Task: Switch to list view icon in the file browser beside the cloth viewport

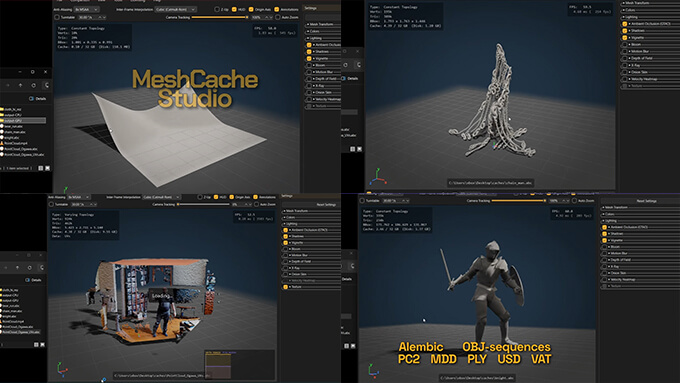Action: [x=40, y=168]
